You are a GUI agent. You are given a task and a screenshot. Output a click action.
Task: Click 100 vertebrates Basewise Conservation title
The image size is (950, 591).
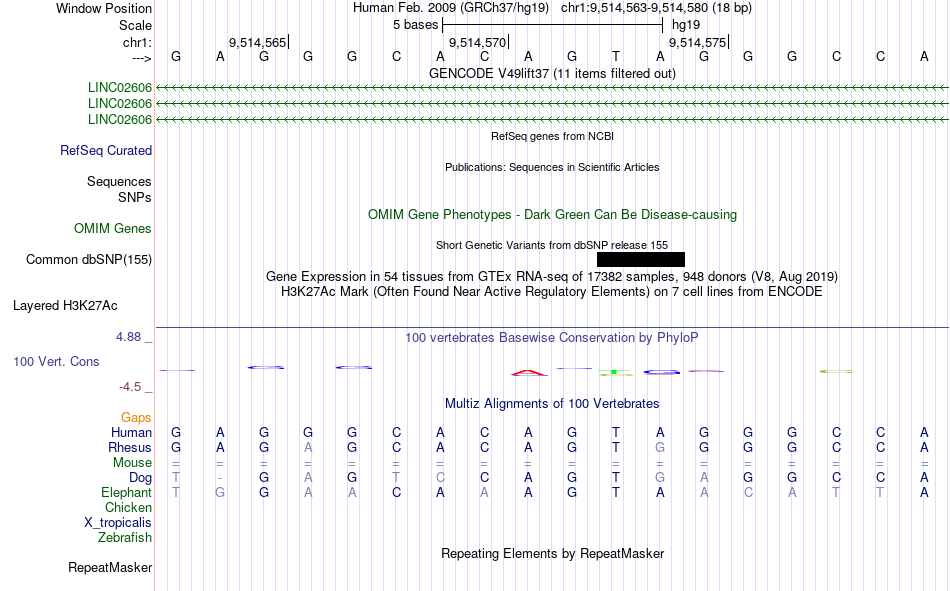coord(552,338)
